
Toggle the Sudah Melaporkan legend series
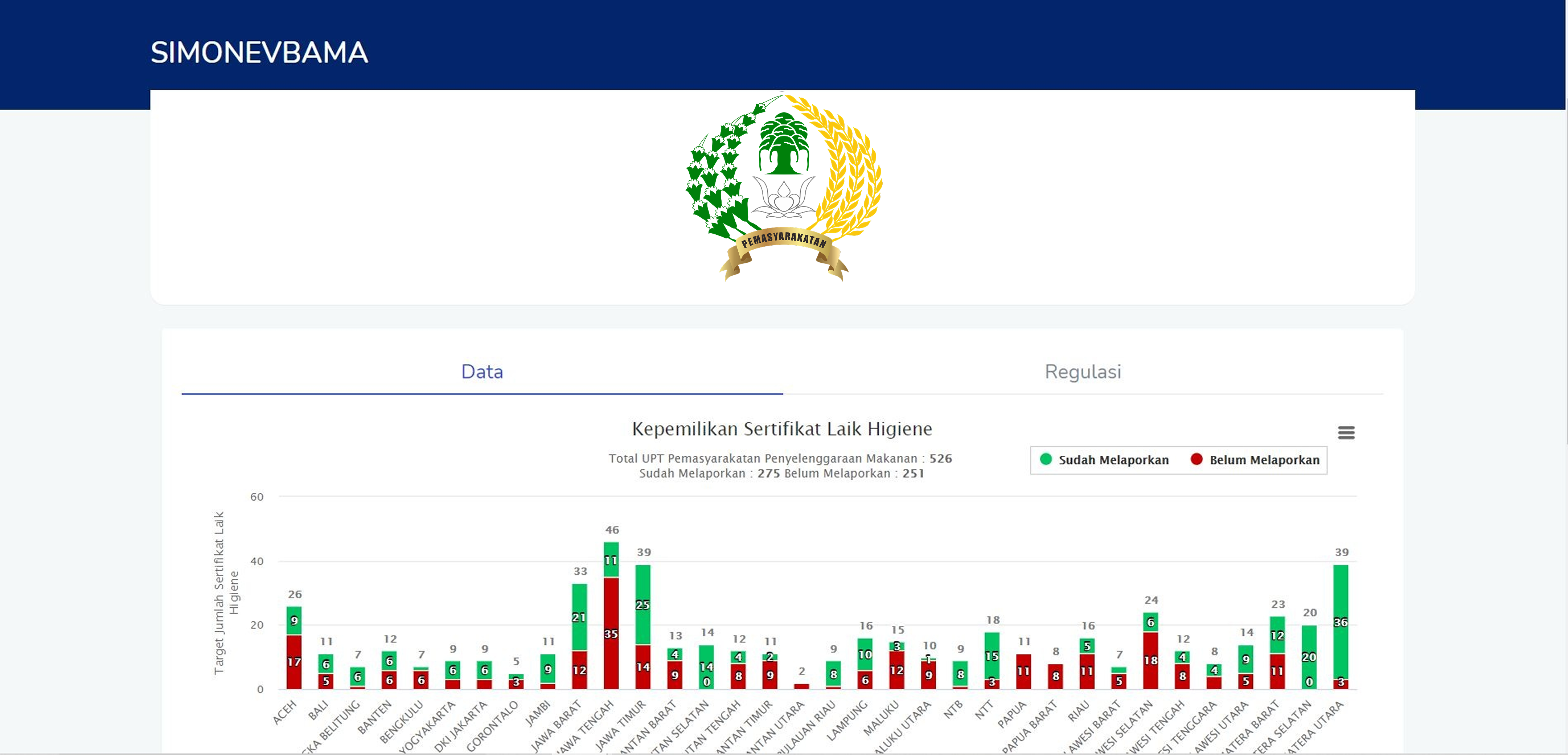(1104, 460)
